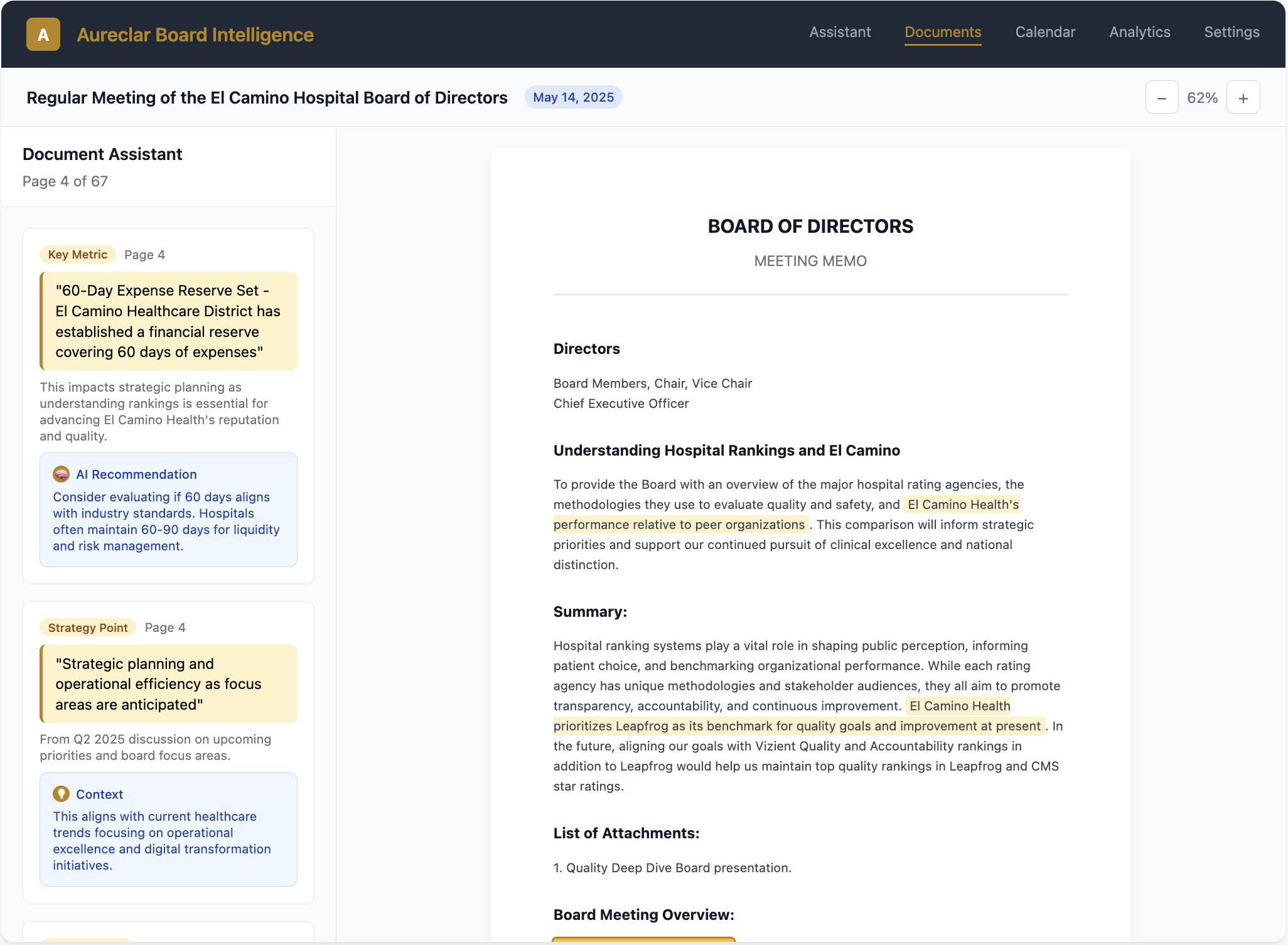Click the 62% zoom level indicator

click(x=1202, y=98)
